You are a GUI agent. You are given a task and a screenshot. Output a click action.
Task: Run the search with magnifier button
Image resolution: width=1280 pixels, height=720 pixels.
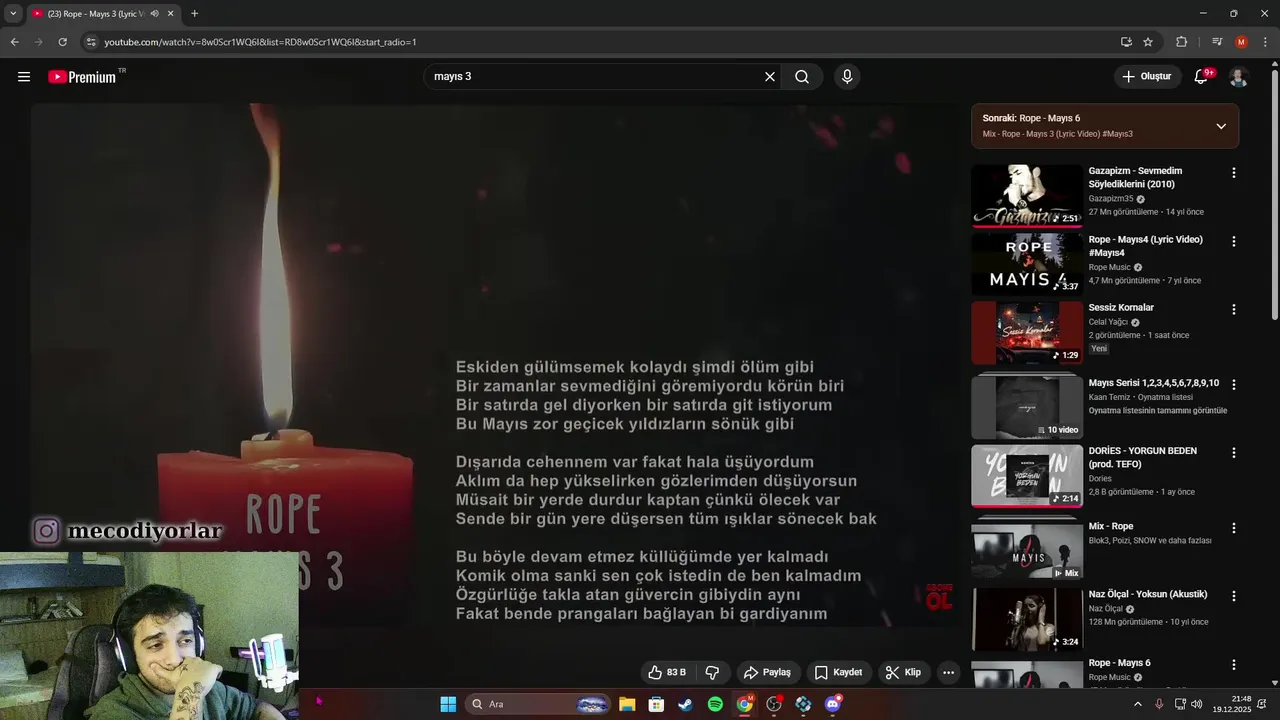[802, 77]
